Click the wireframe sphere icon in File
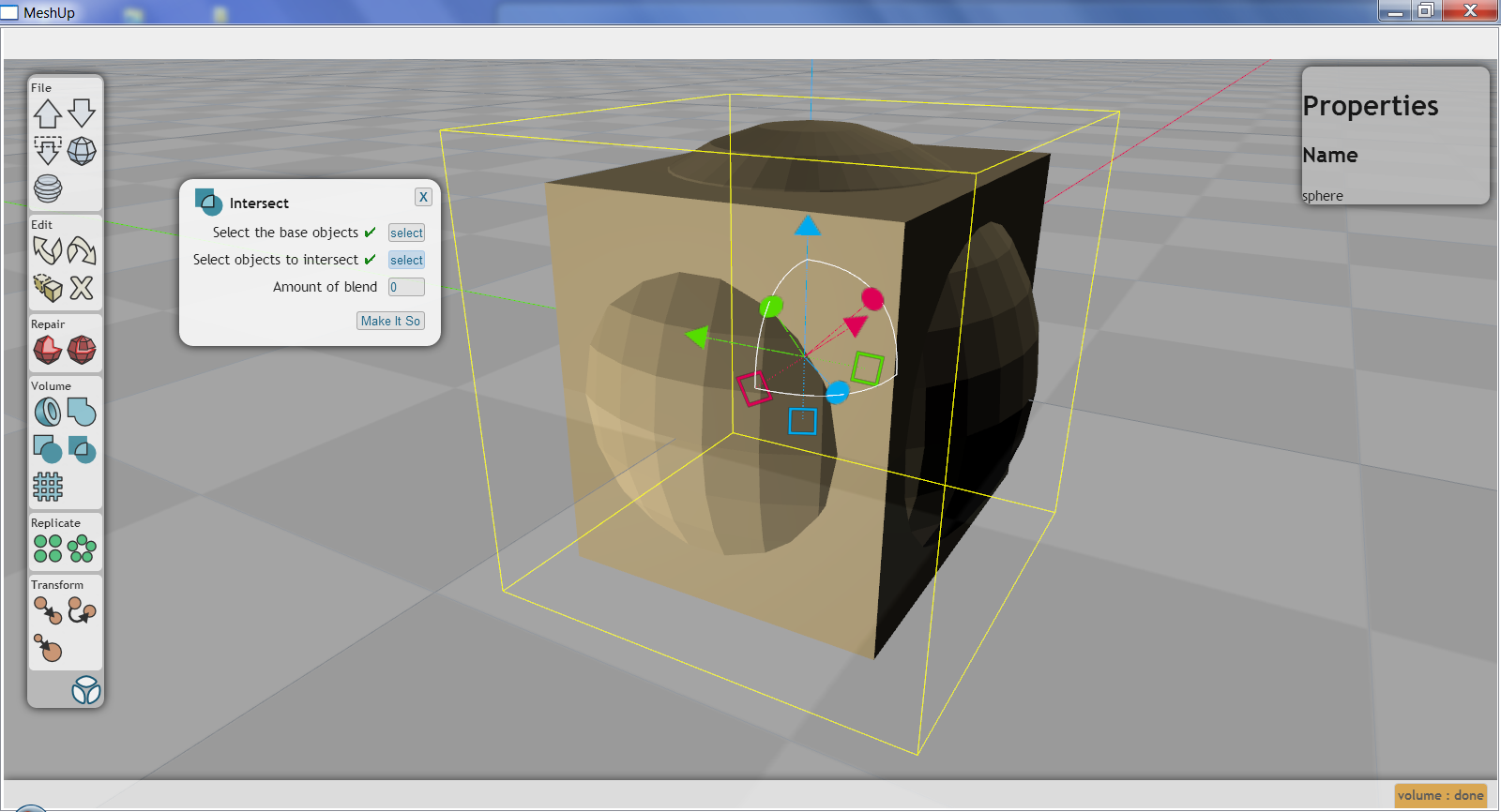This screenshot has width=1501, height=812. point(82,150)
